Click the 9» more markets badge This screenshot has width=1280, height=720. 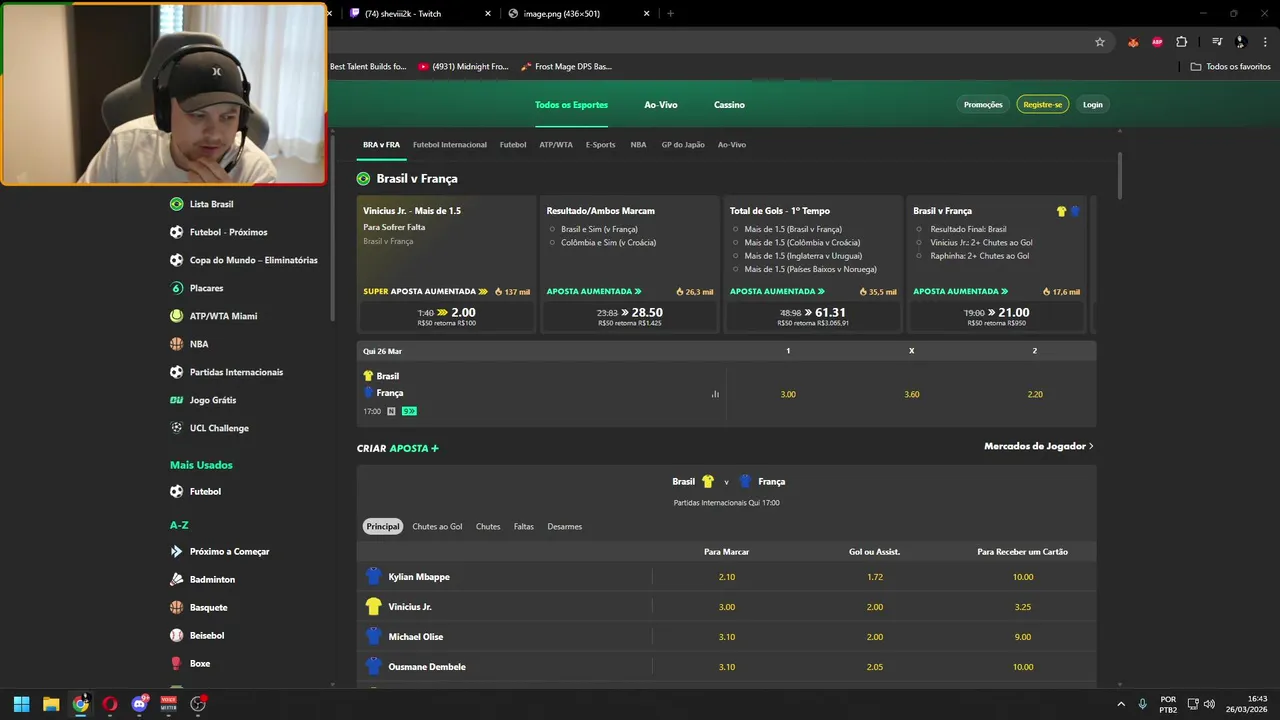coord(409,411)
